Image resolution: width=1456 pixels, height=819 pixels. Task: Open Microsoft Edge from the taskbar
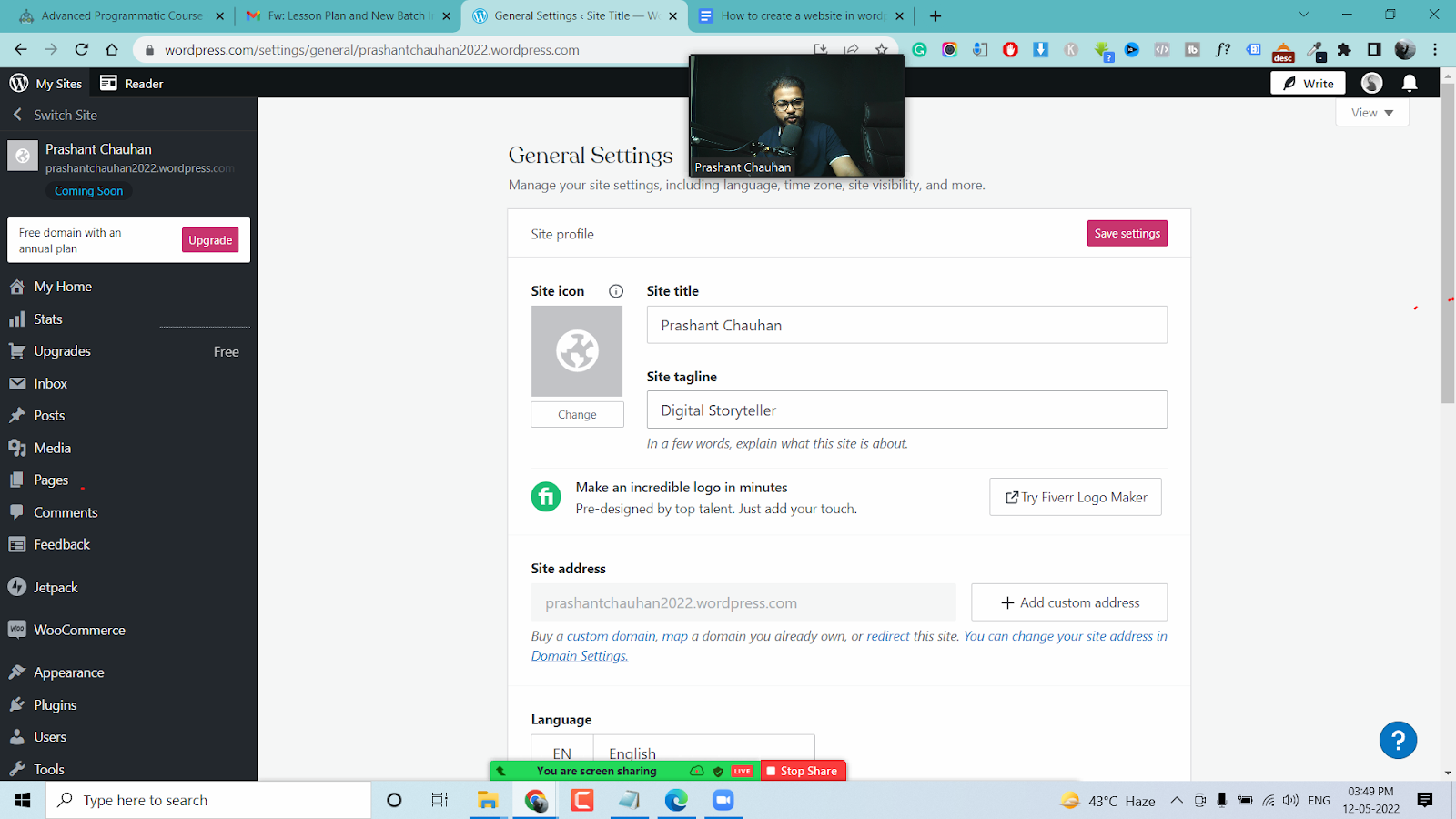point(676,800)
